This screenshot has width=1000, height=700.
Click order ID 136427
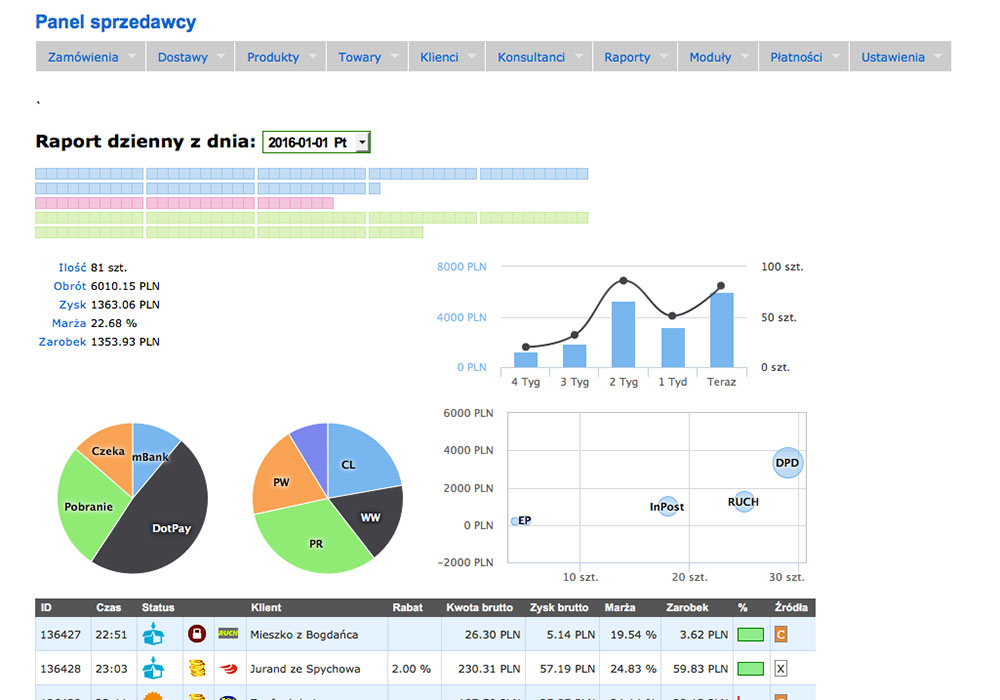(x=61, y=635)
